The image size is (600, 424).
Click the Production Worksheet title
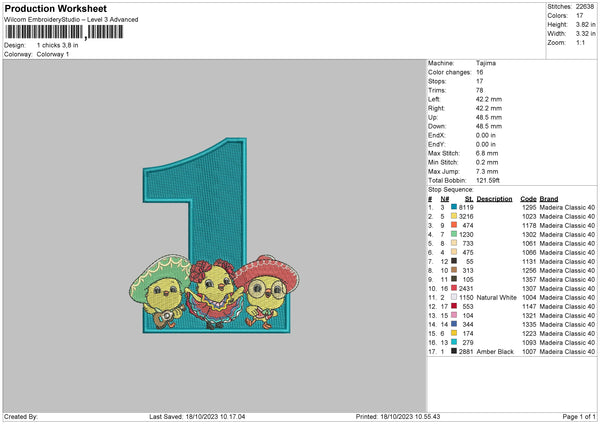click(x=56, y=9)
